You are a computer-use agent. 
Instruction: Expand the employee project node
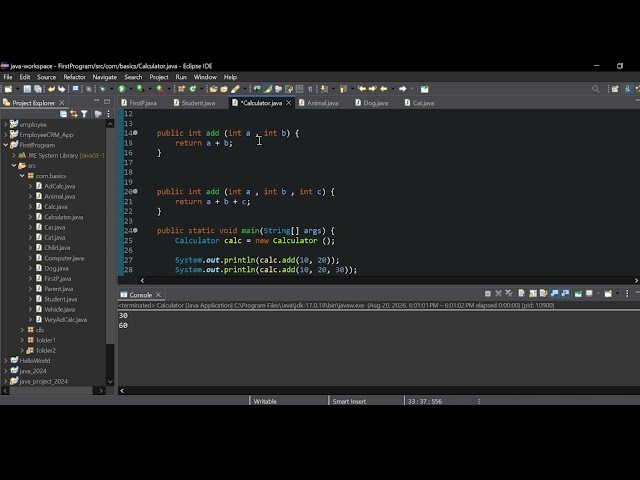point(6,124)
